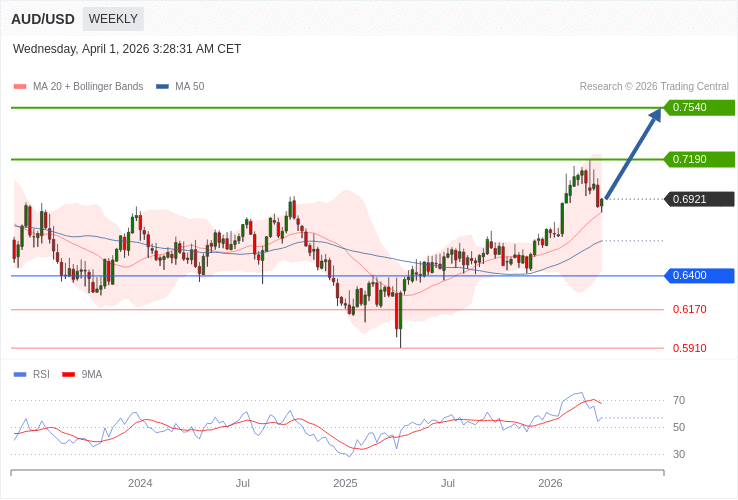738x500 pixels.
Task: Click the green 0.7540 target price tag
Action: click(x=699, y=107)
